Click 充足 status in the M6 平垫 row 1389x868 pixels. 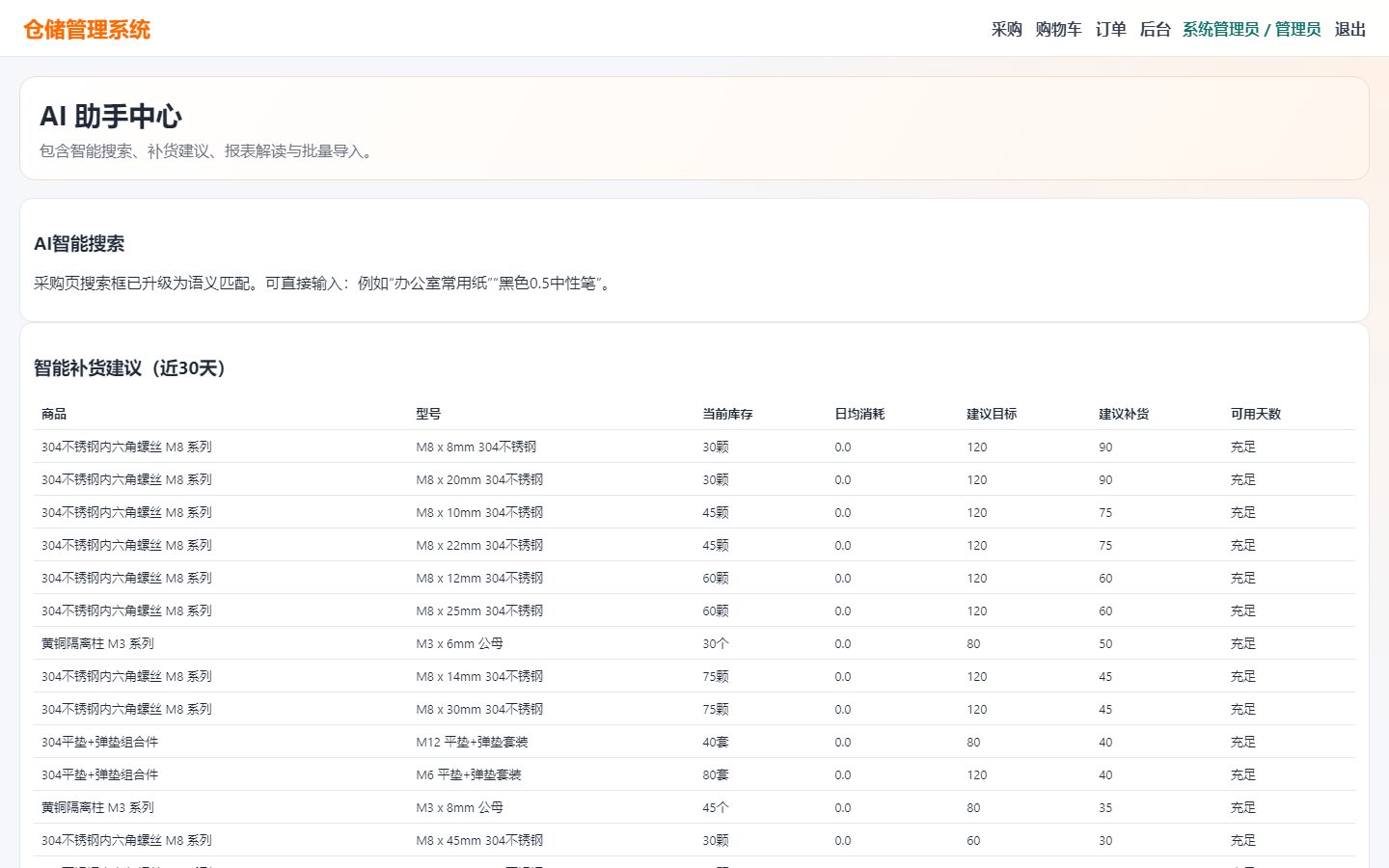[x=1243, y=774]
